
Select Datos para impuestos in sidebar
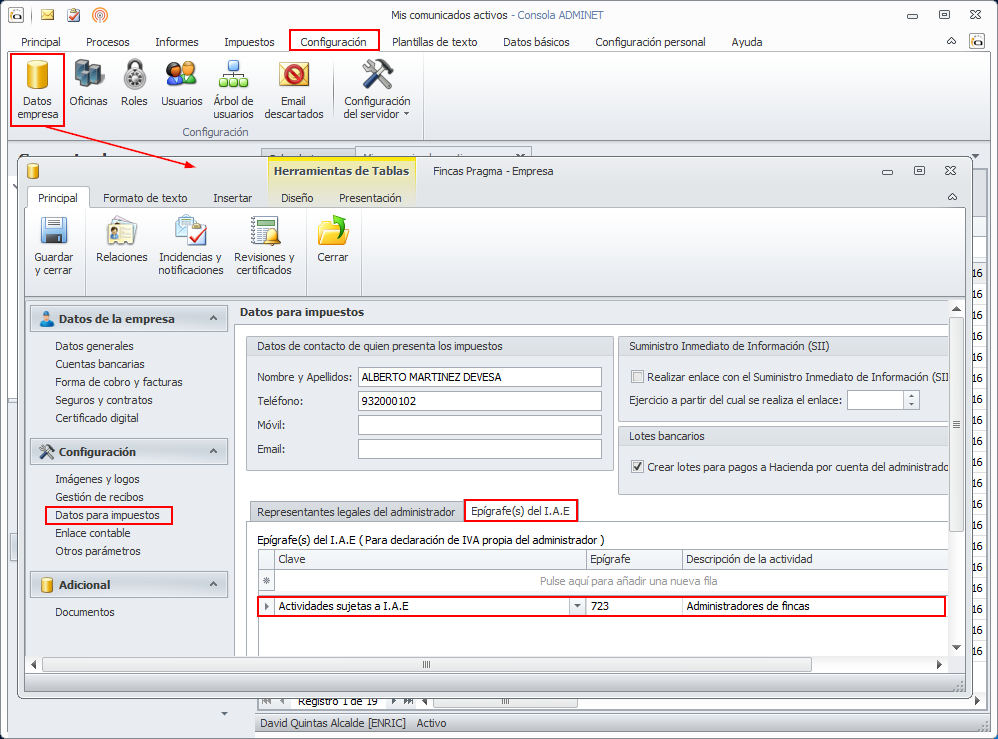coord(108,515)
